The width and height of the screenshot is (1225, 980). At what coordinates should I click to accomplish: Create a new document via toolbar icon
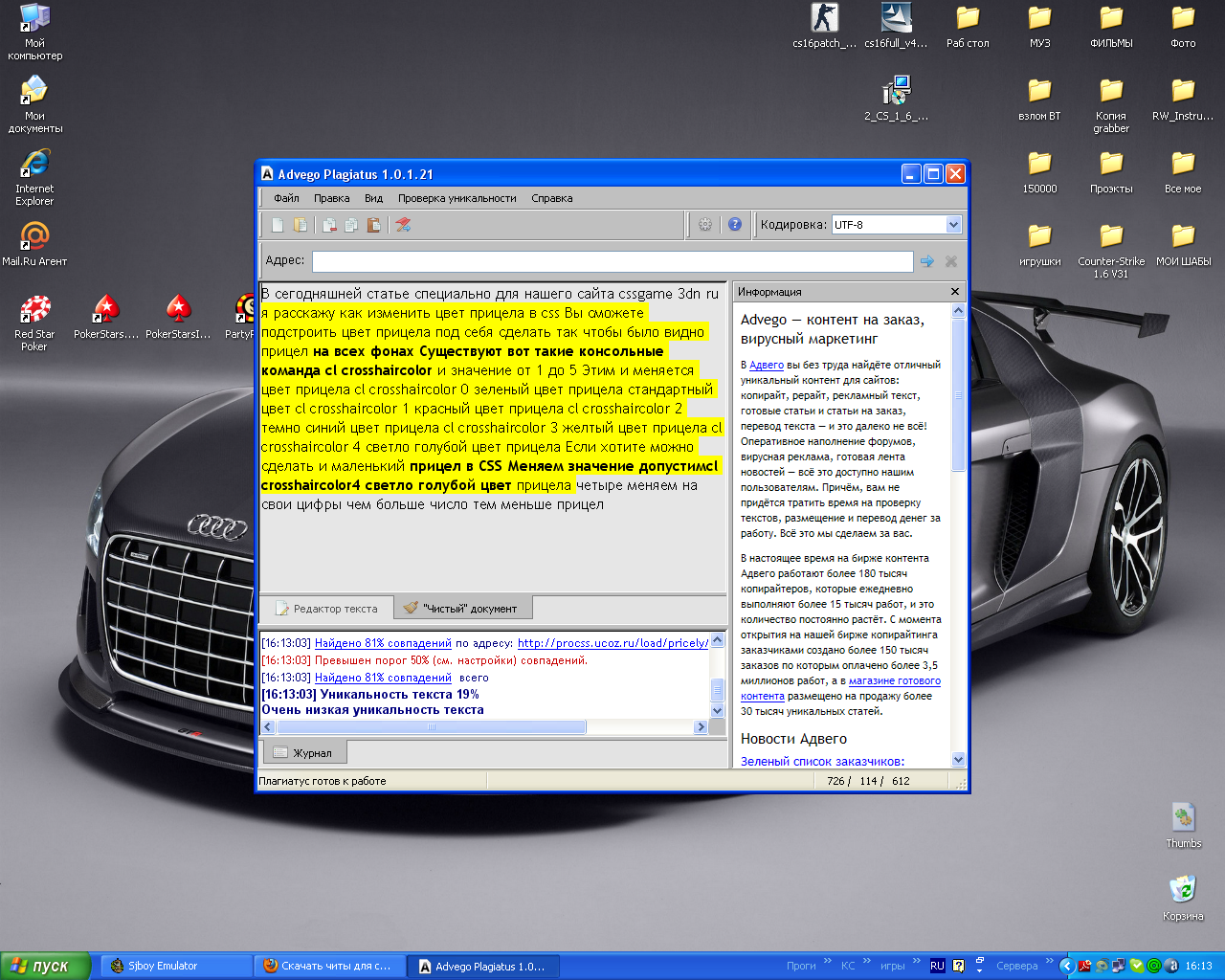click(278, 225)
